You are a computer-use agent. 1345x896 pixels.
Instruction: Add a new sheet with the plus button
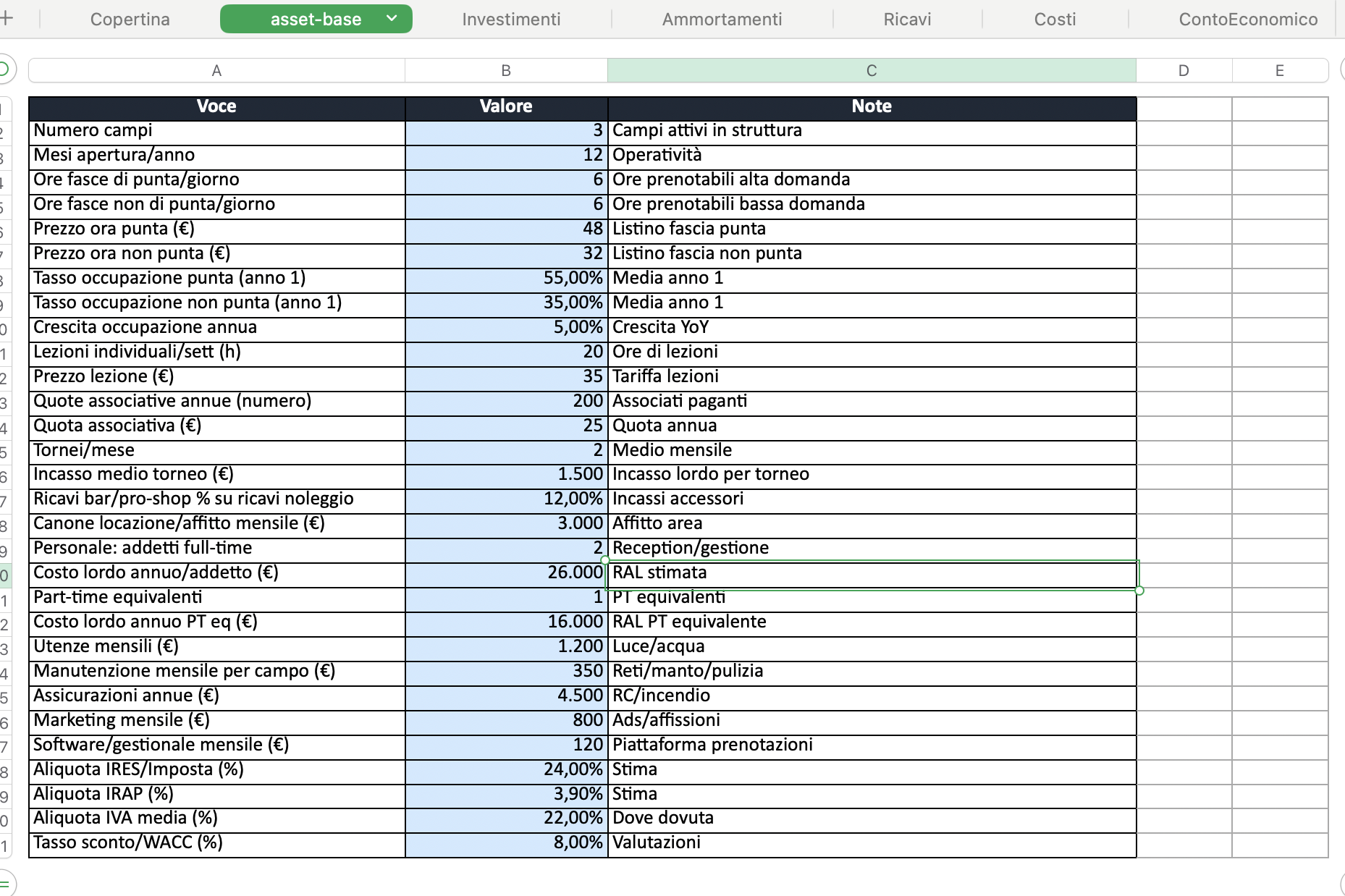7,19
